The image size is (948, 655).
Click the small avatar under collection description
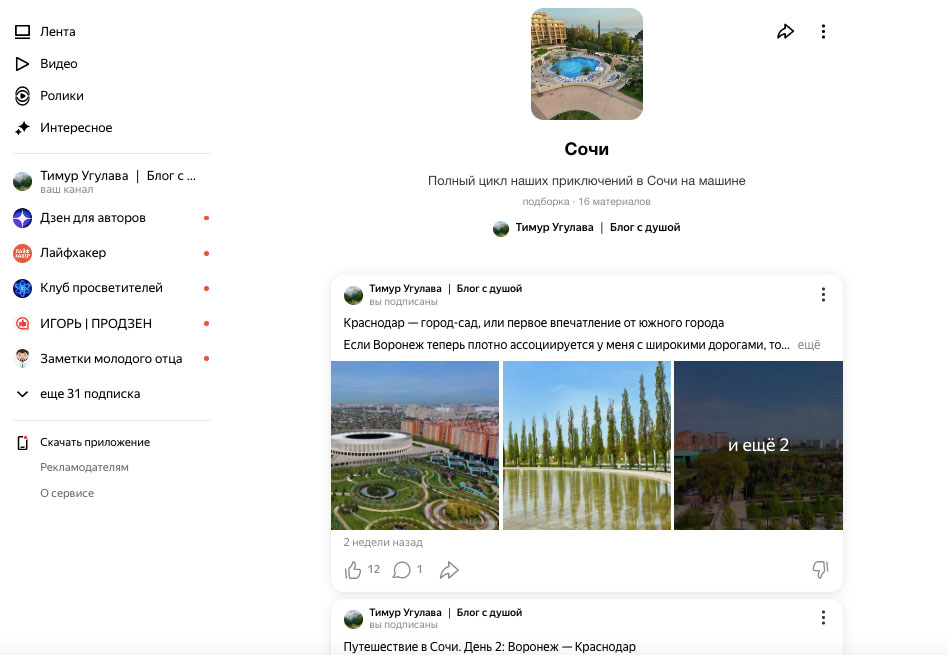click(x=501, y=229)
